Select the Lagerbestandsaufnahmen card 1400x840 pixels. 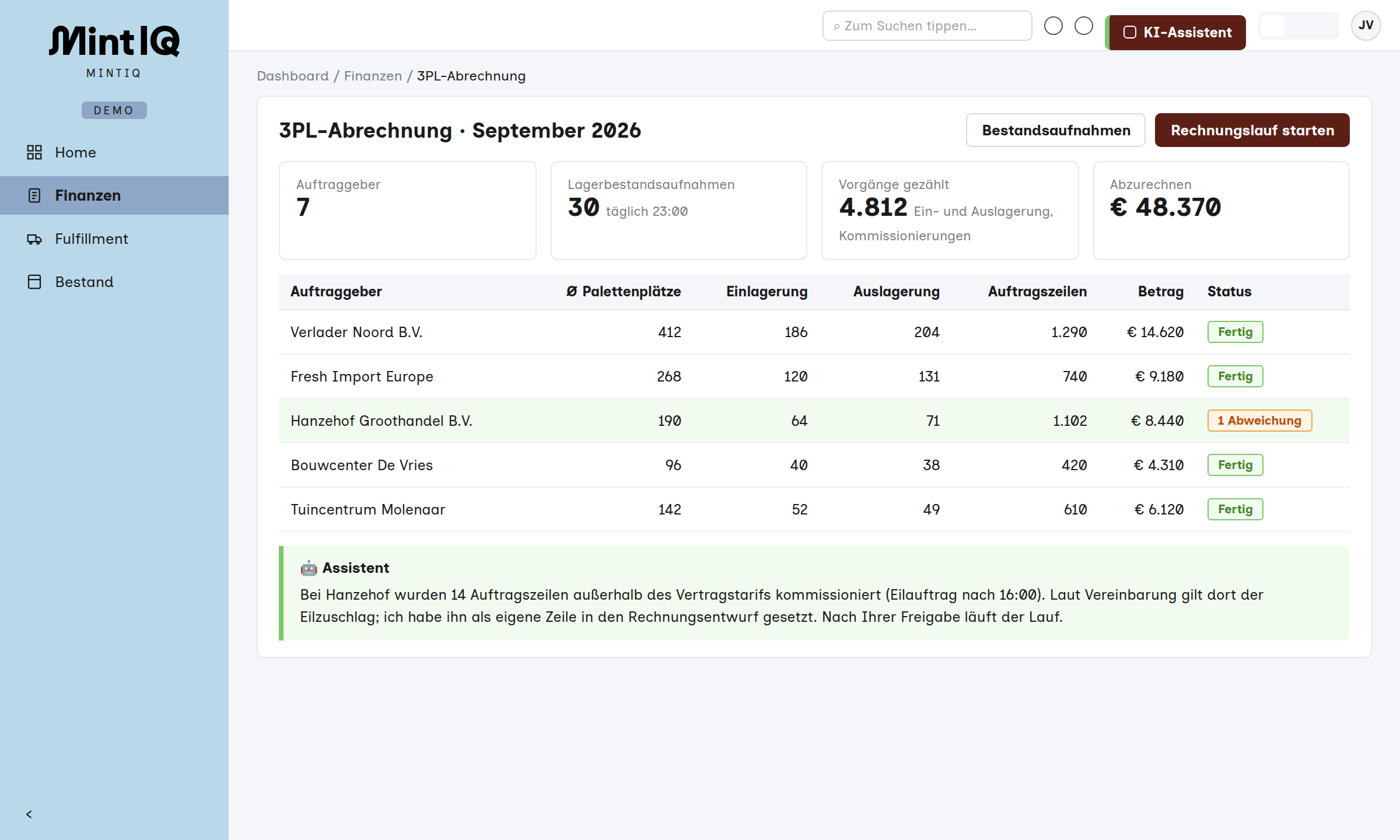click(679, 211)
